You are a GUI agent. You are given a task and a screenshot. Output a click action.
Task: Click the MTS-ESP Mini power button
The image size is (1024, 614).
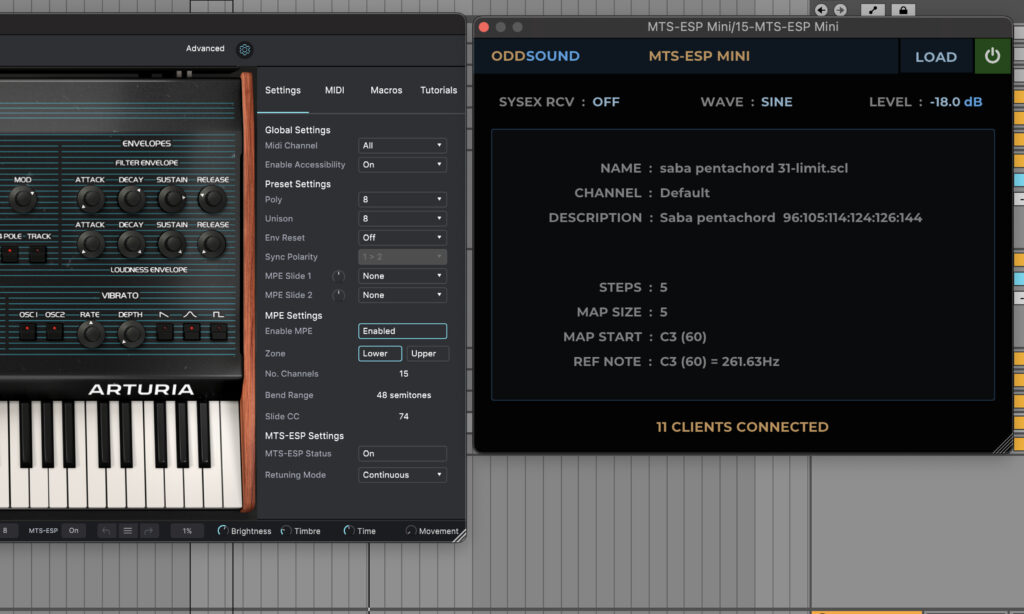[992, 56]
